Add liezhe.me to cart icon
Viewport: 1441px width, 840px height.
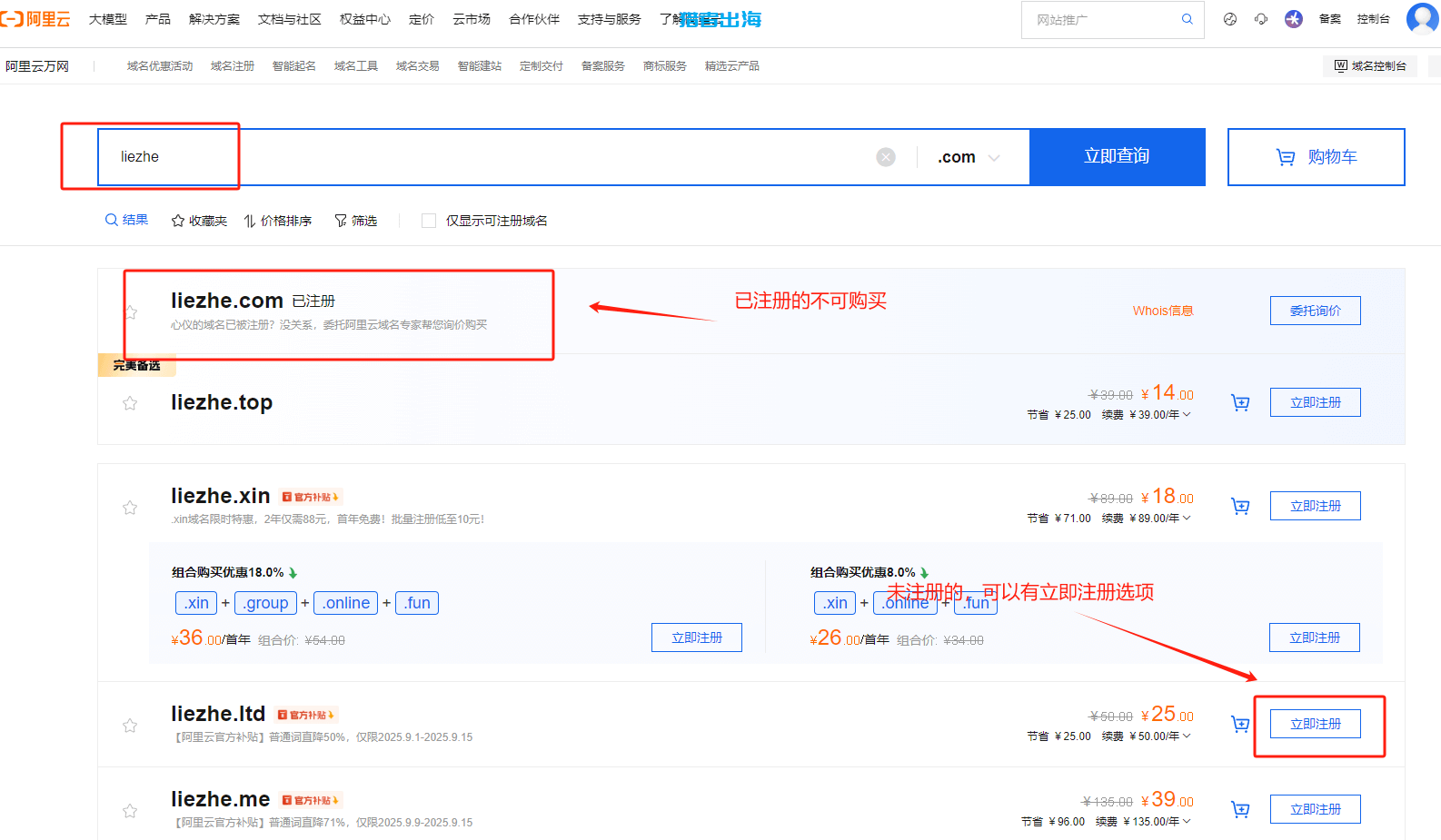click(1240, 809)
